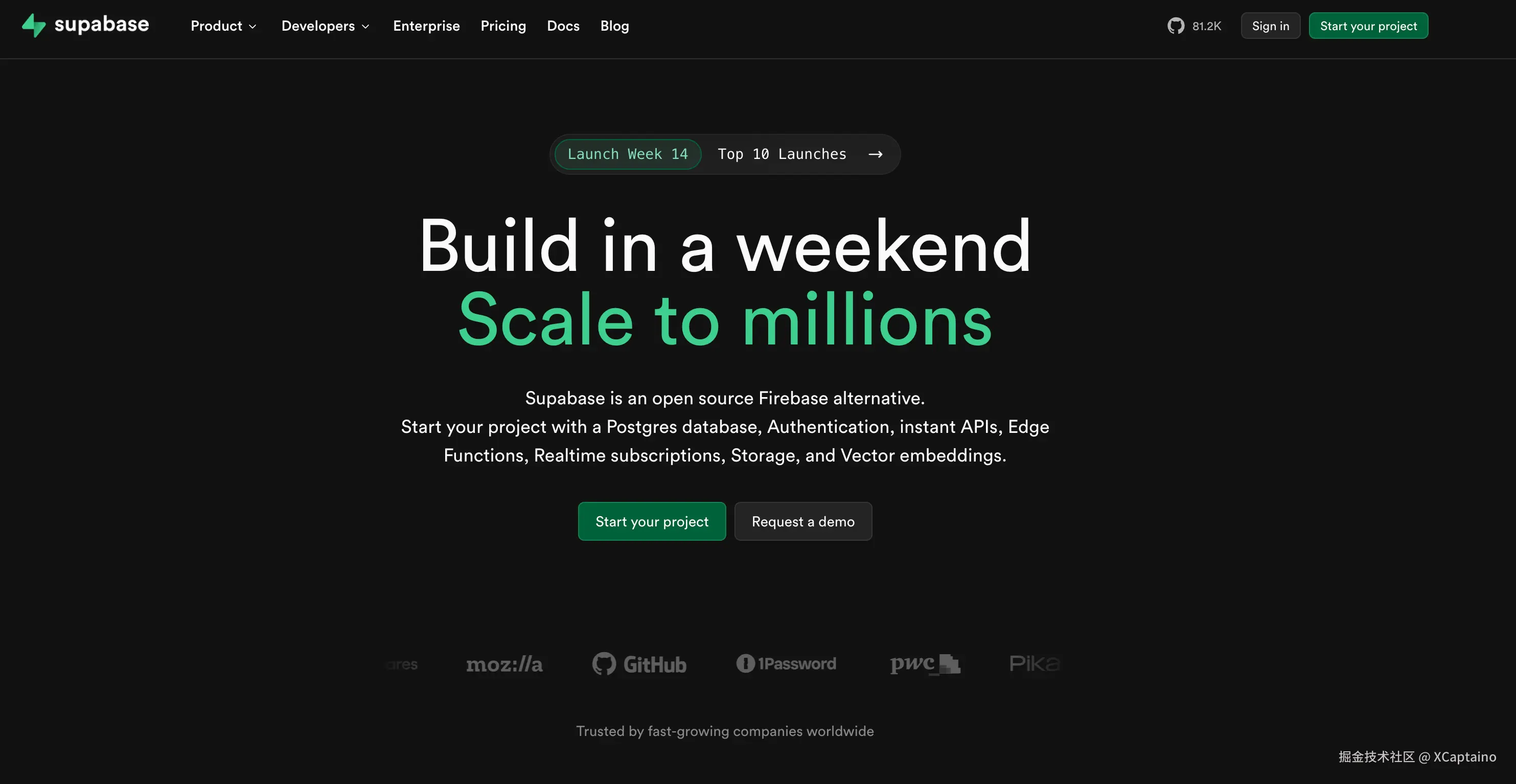This screenshot has width=1516, height=784.
Task: Go to the Pricing page
Action: click(503, 26)
